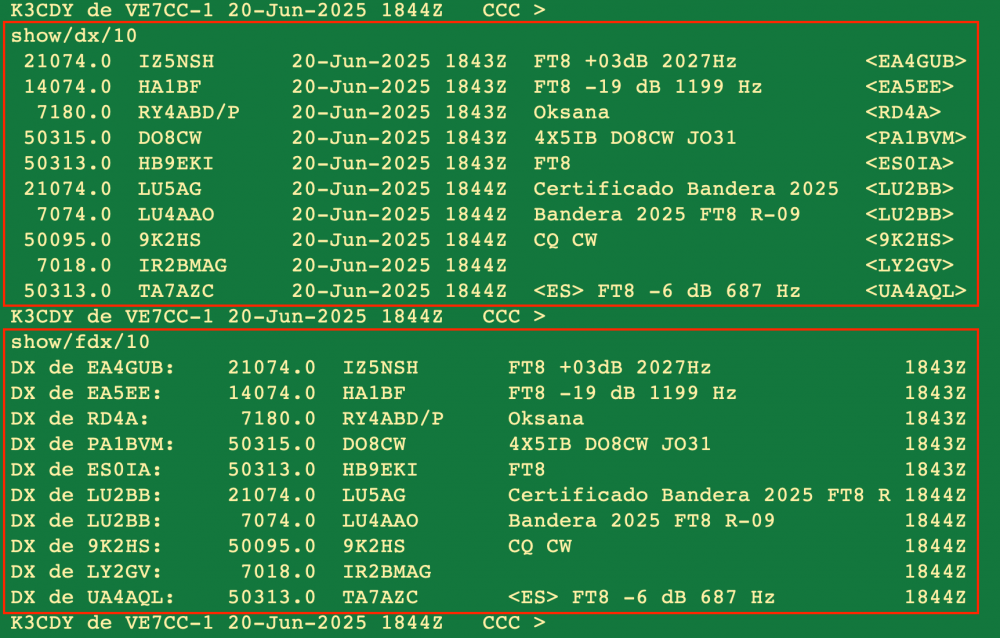Click <LU2BB> in the LU5AG show/dx row
The image size is (1000, 638).
(x=909, y=189)
